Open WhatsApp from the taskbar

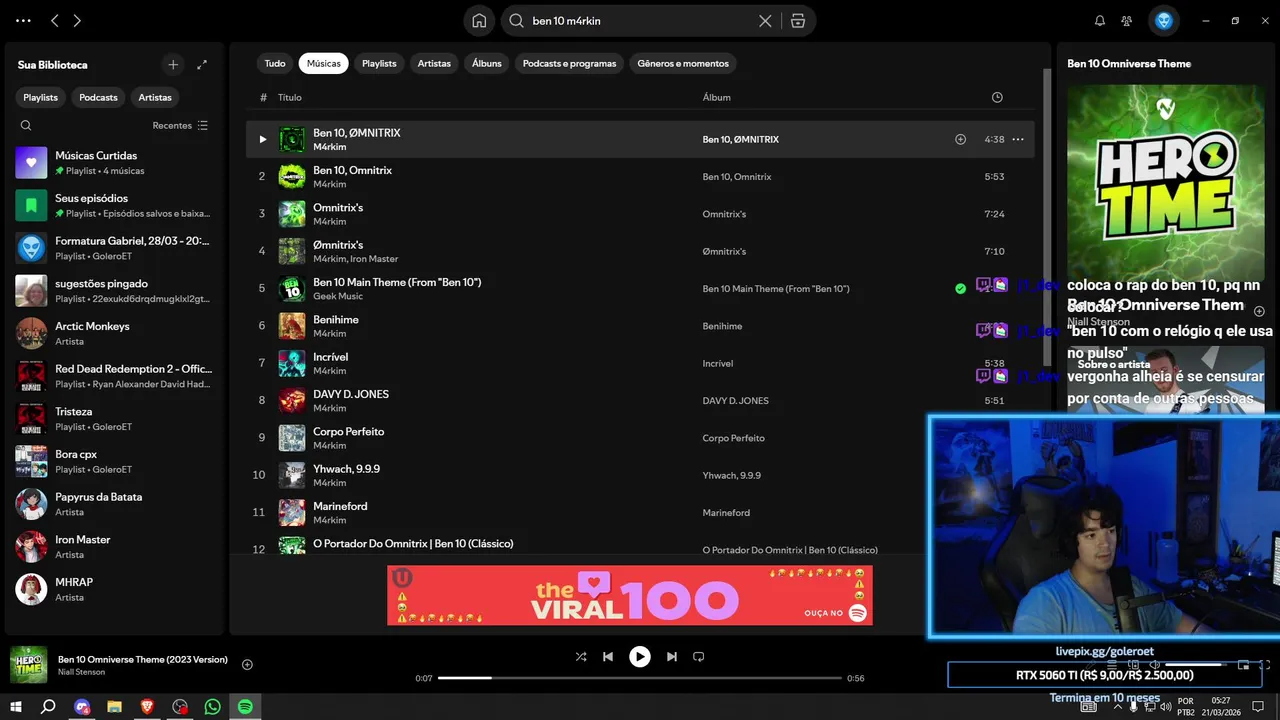pos(212,706)
